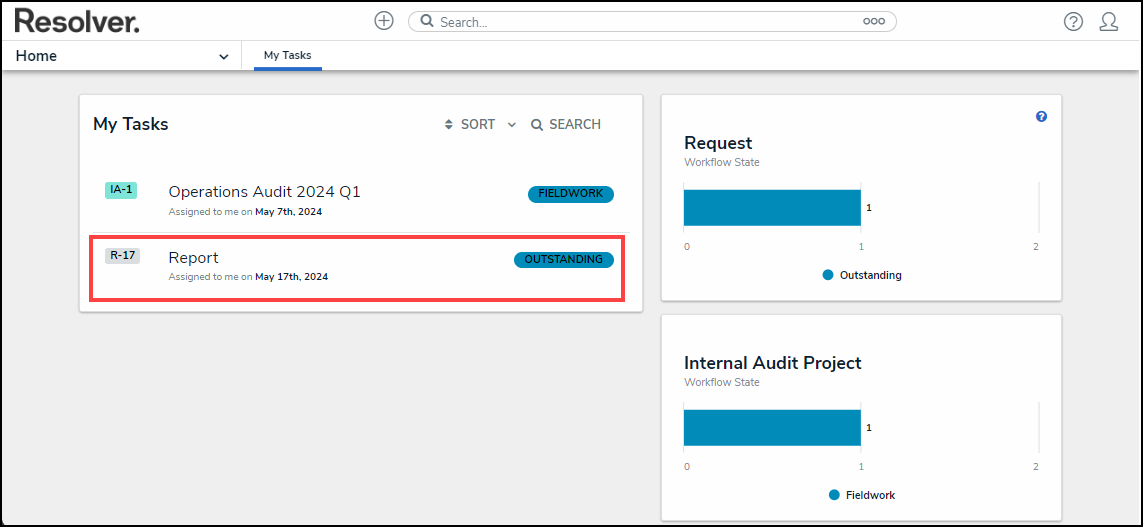Click the plus create-new icon
The image size is (1143, 527).
click(384, 21)
